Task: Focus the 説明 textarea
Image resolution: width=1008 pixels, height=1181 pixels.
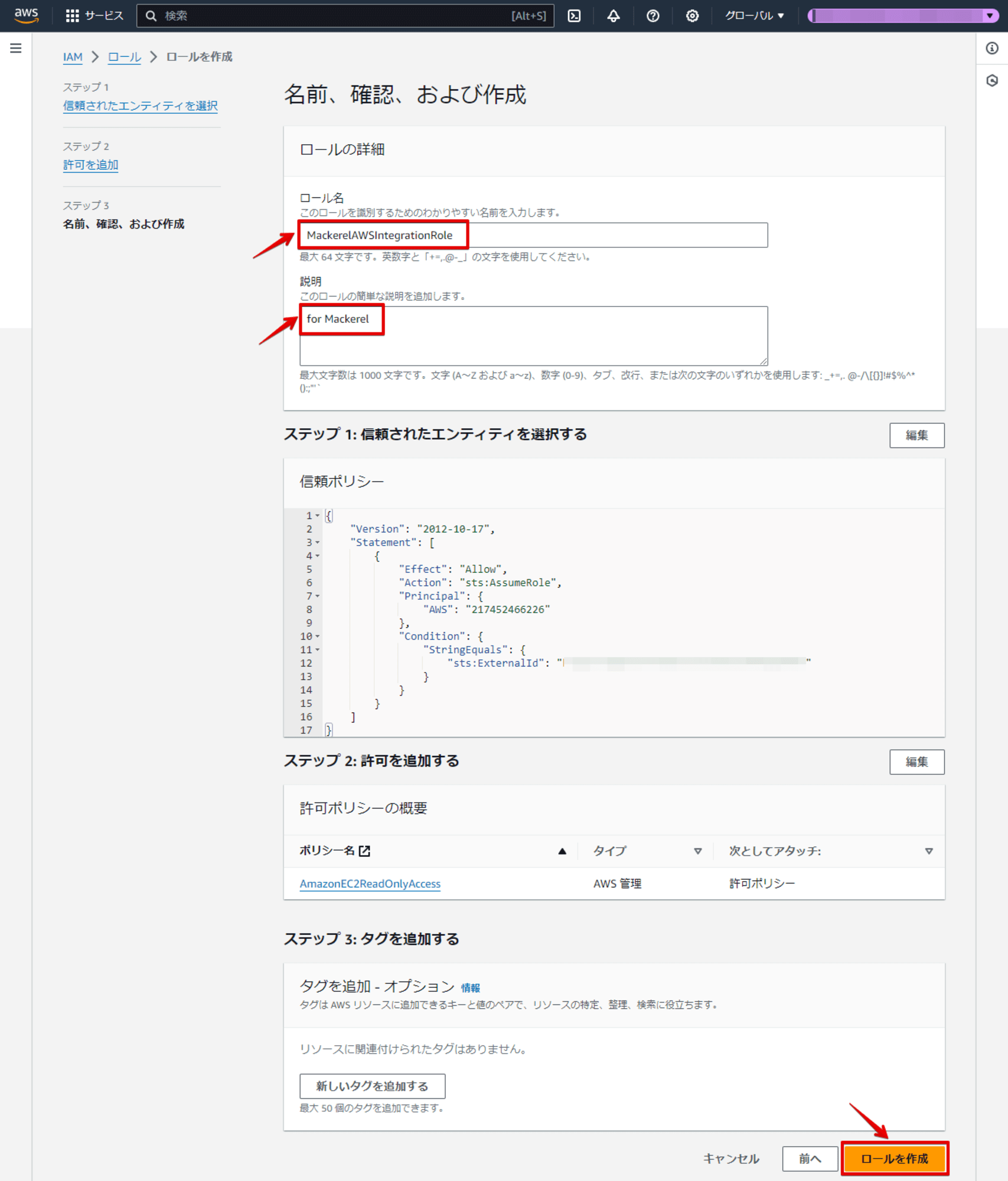Action: click(533, 335)
